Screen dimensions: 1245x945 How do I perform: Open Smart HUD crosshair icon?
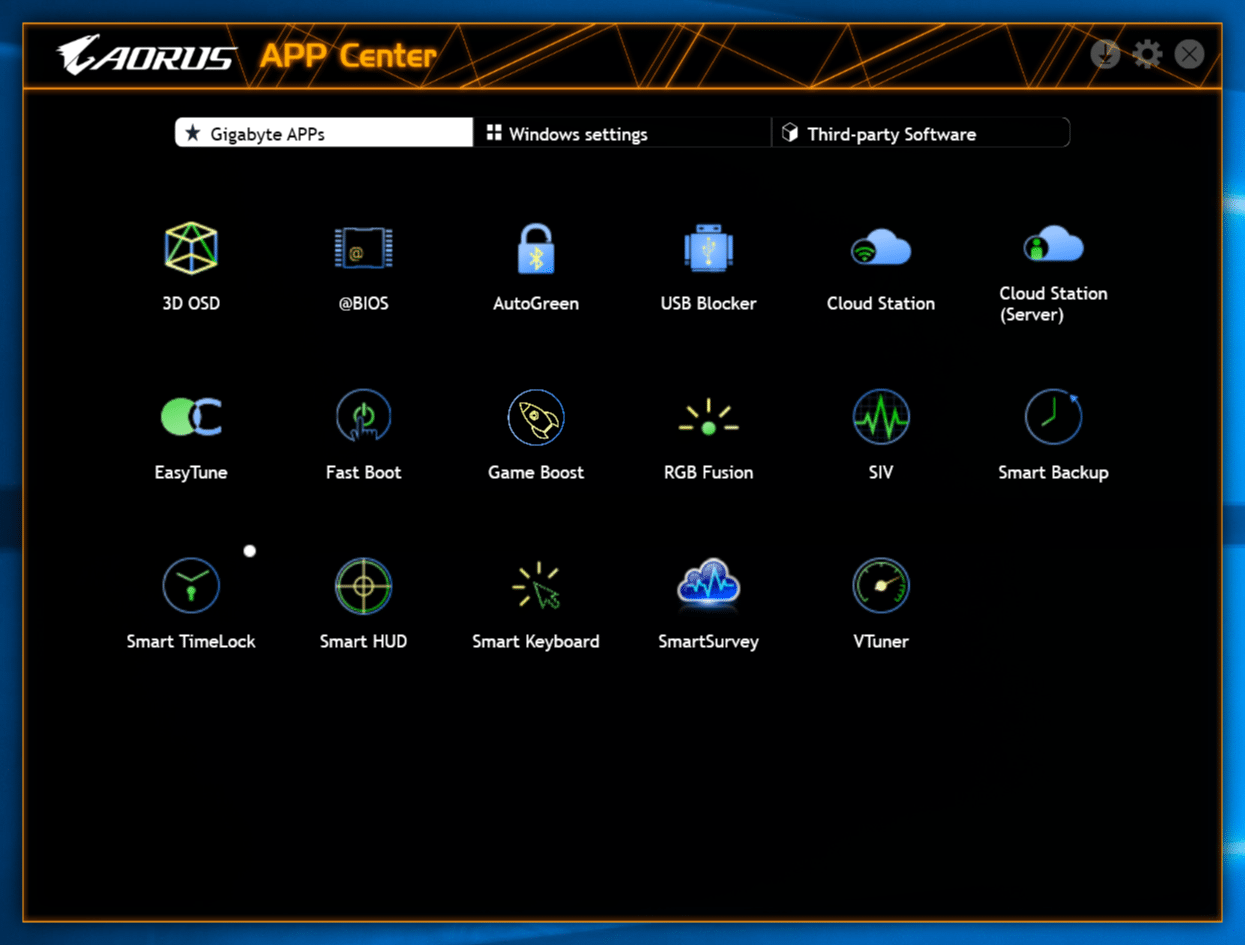[363, 586]
